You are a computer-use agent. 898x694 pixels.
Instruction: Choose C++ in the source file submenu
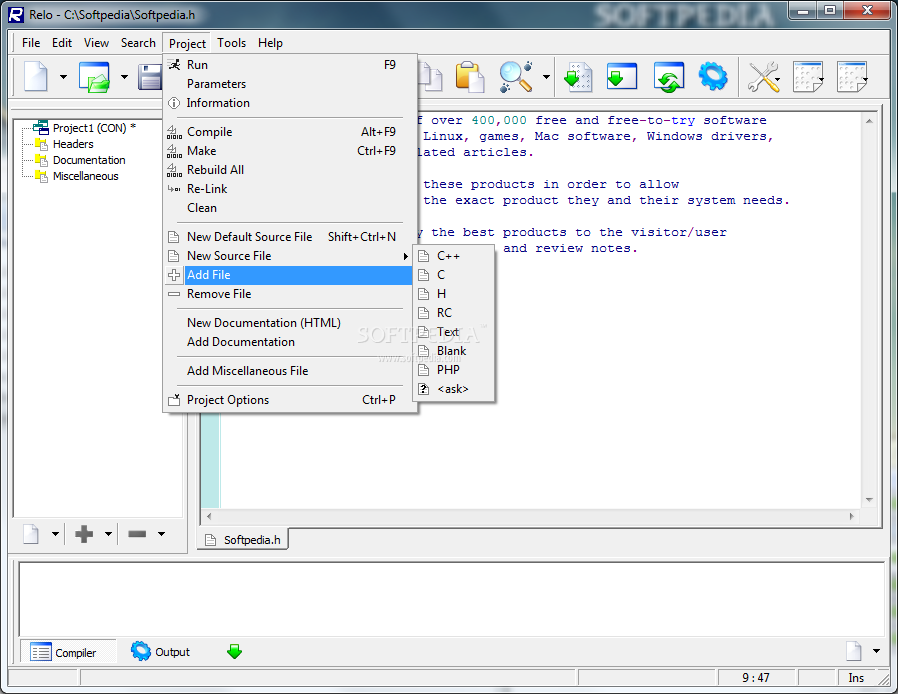click(x=453, y=256)
